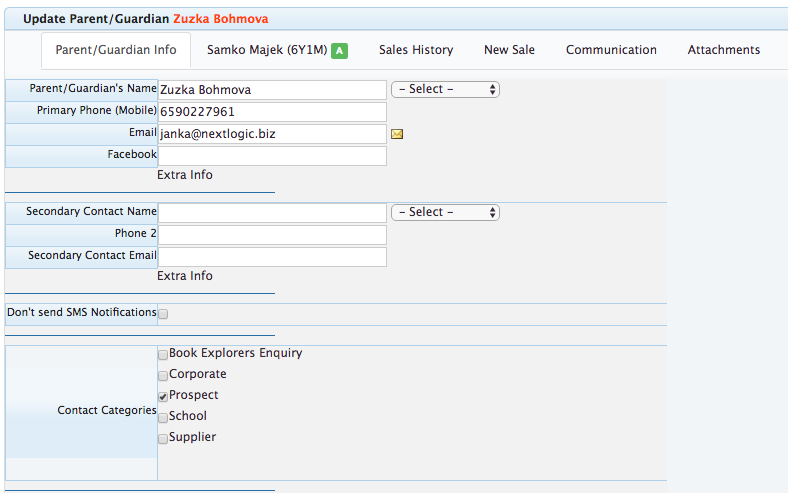Uncheck the Prospect category

coord(163,397)
